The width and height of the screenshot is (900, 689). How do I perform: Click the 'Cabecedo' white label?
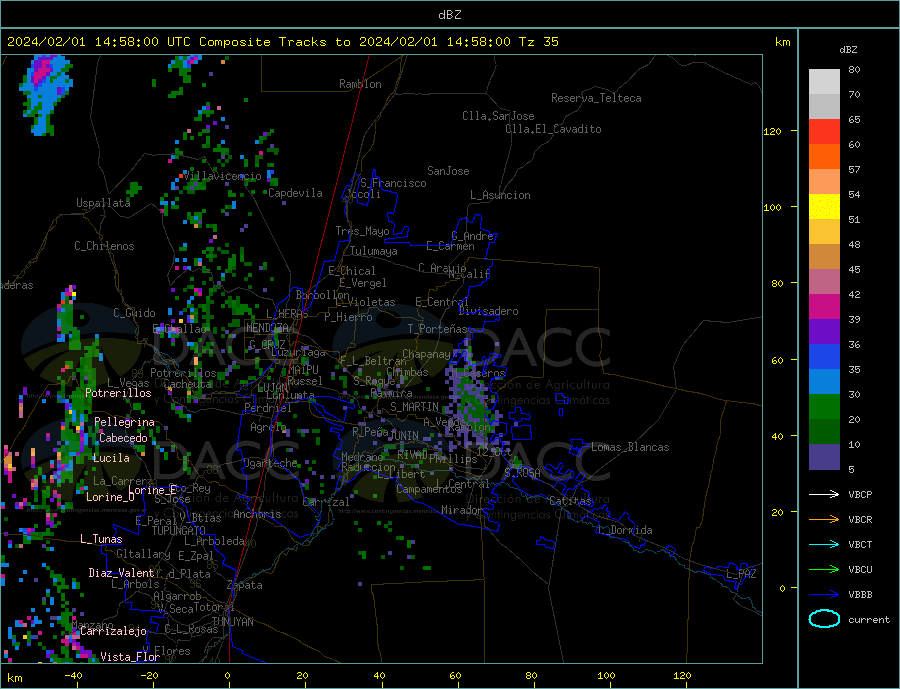(123, 438)
